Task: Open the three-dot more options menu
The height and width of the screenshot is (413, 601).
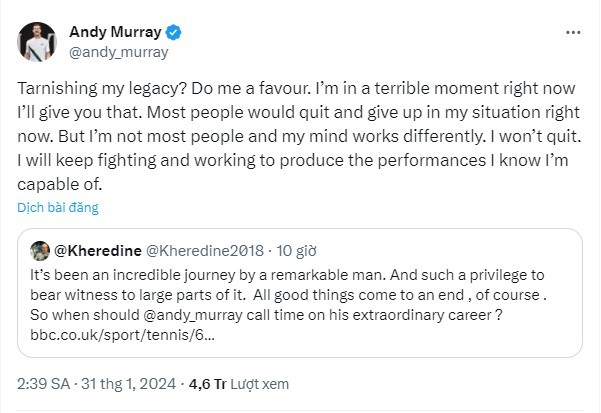Action: (x=573, y=33)
